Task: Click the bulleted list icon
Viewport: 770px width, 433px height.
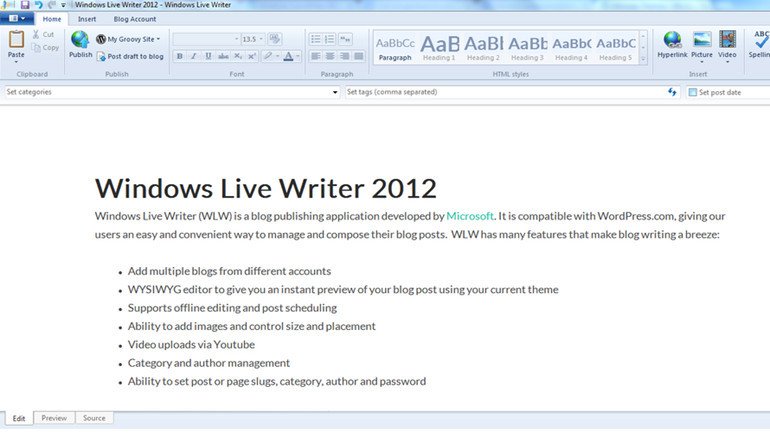Action: pos(315,39)
